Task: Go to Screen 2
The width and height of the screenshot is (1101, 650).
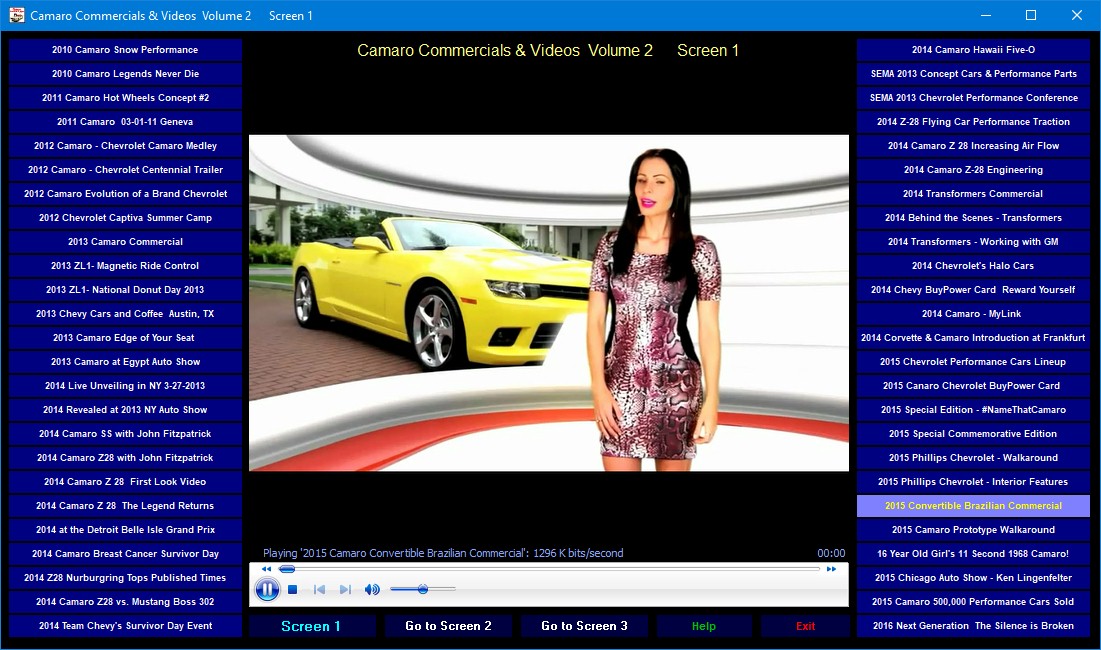Action: pyautogui.click(x=448, y=626)
